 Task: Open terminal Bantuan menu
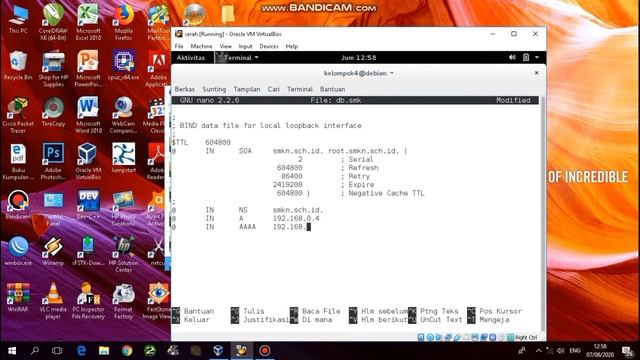click(332, 89)
